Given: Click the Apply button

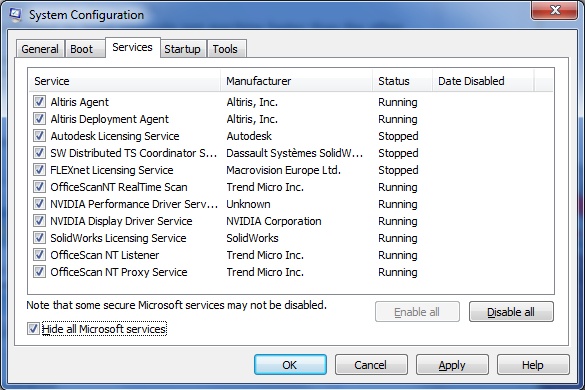Looking at the screenshot, I should coord(452,365).
